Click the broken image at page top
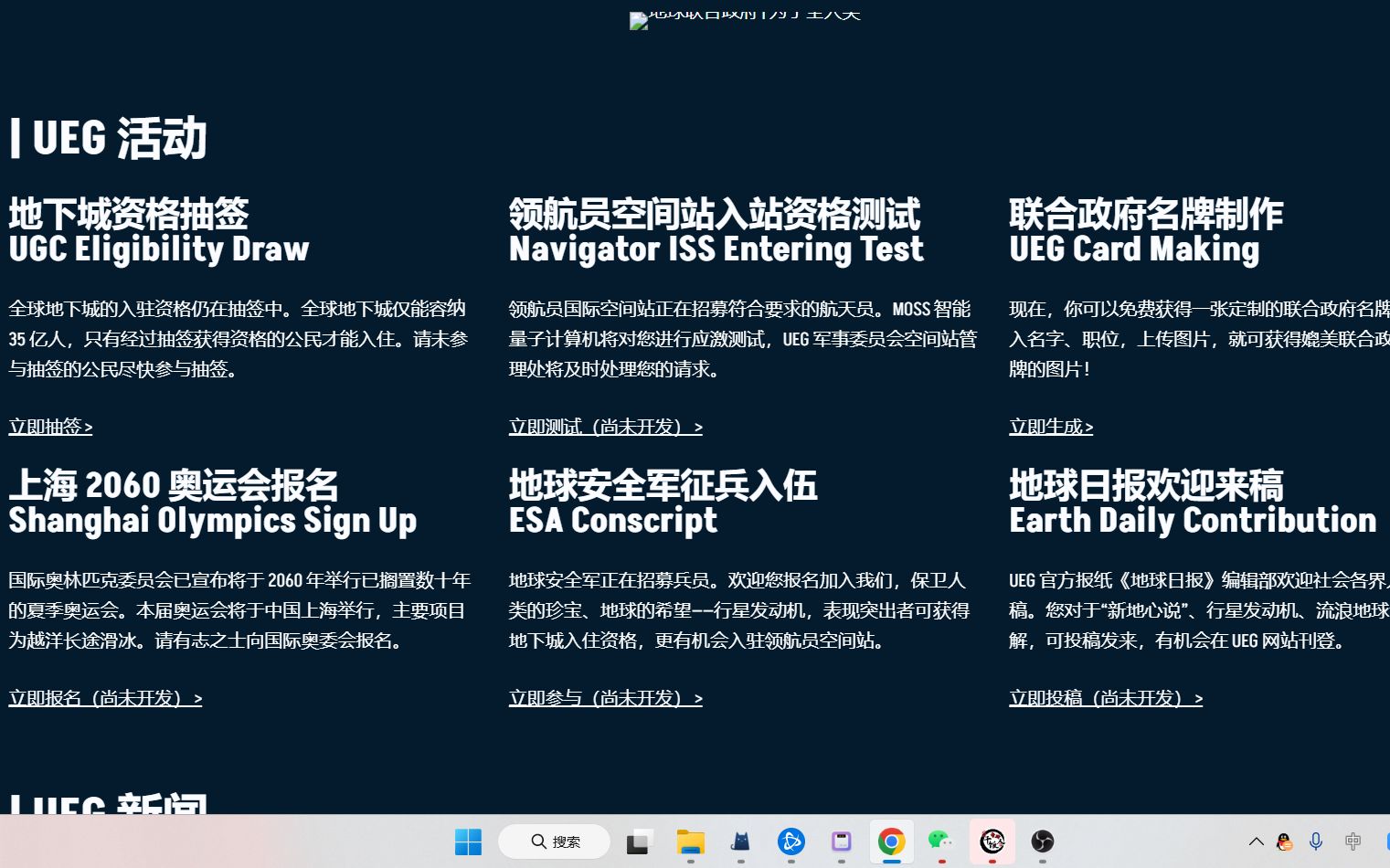 coord(746,20)
